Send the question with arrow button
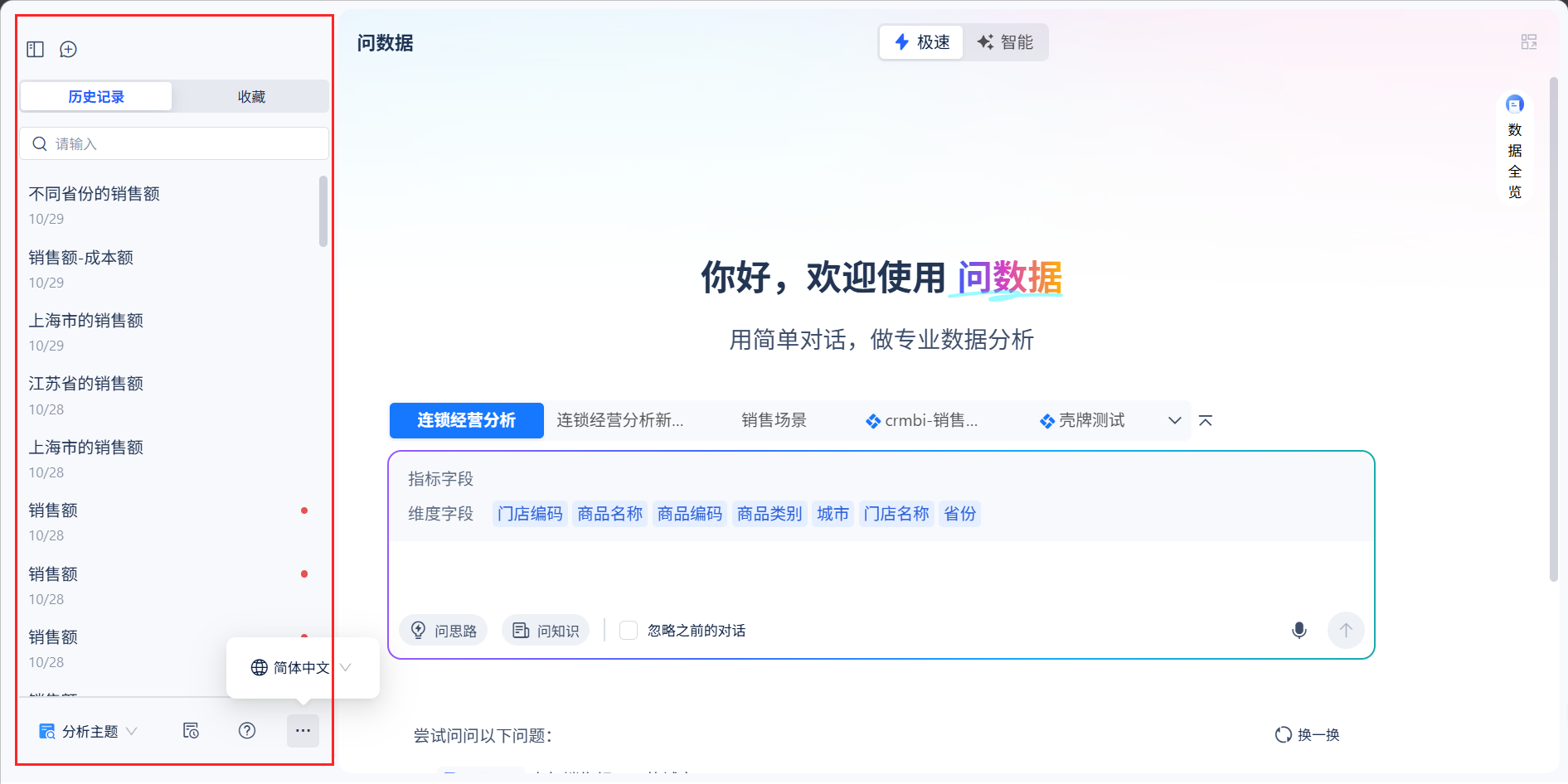Screen dimensions: 1568x784 coord(1346,631)
